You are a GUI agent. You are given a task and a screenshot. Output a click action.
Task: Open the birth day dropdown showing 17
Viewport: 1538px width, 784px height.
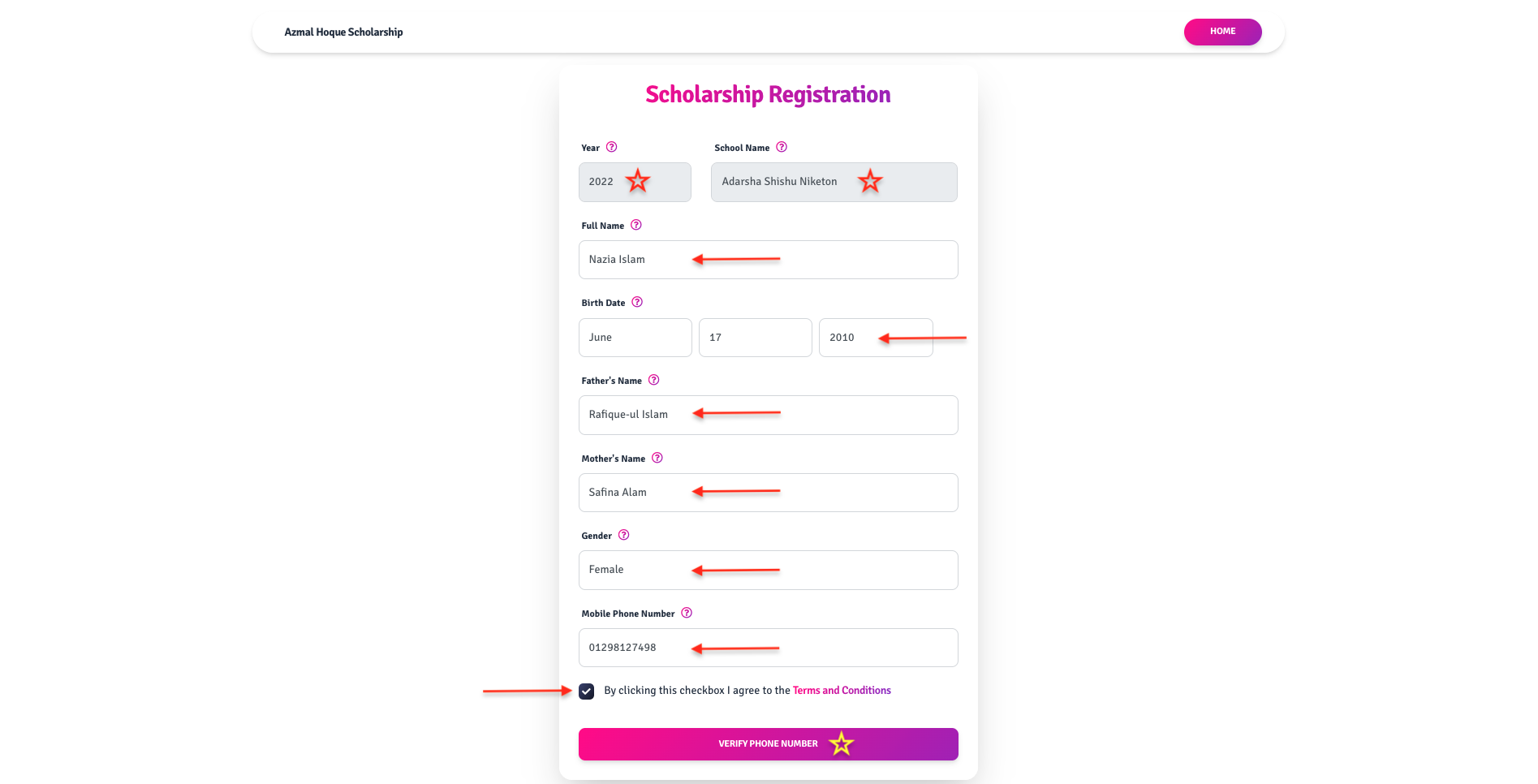755,338
